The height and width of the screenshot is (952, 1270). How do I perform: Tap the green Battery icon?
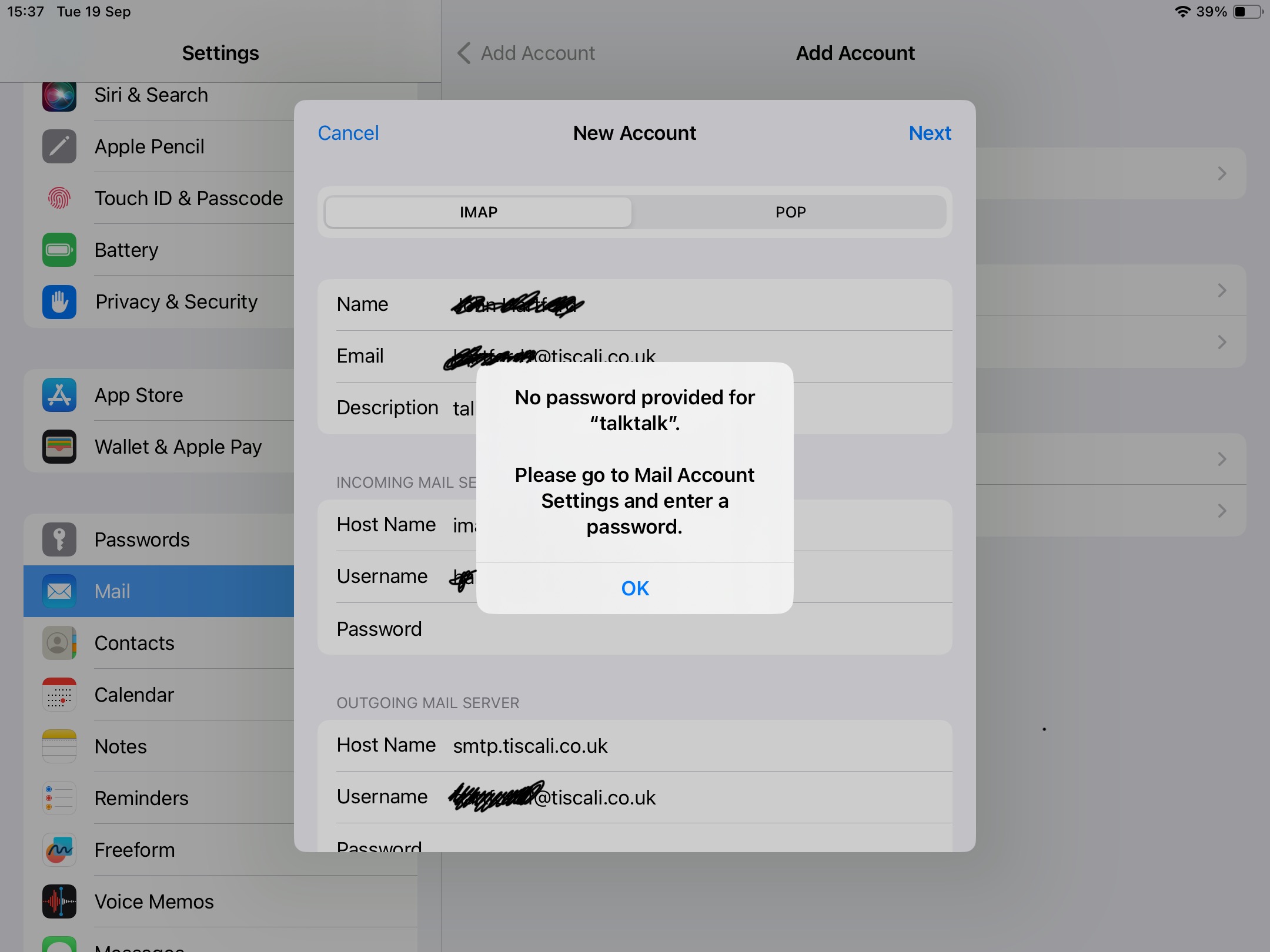(59, 250)
